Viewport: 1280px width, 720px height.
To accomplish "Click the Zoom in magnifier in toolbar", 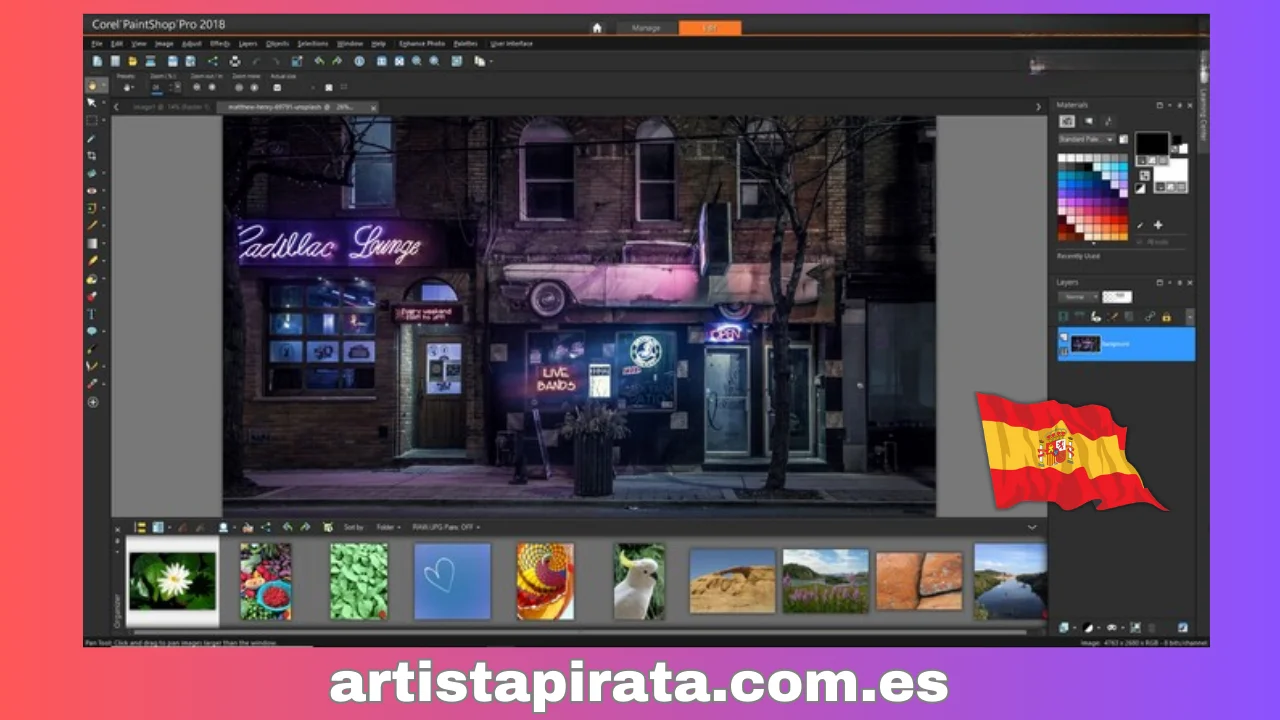I will coord(434,61).
